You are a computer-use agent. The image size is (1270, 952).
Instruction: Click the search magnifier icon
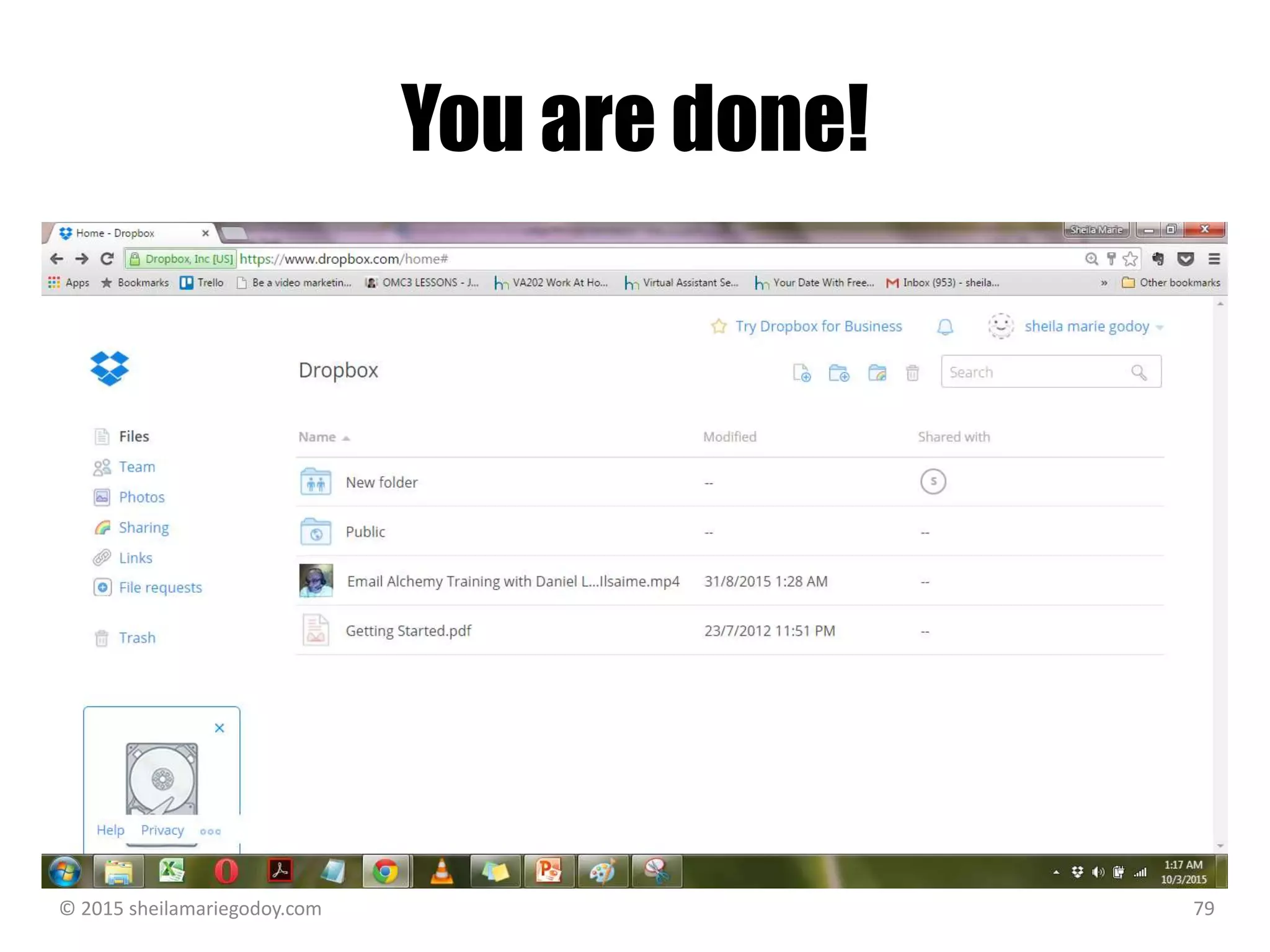point(1139,372)
